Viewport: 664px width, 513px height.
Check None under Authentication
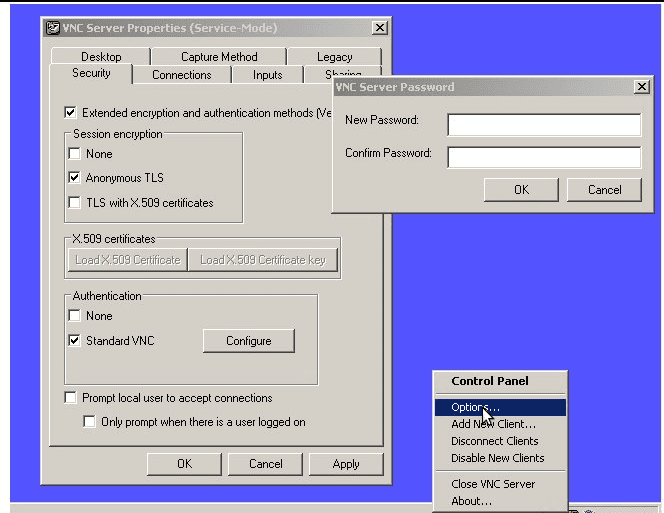[x=75, y=316]
